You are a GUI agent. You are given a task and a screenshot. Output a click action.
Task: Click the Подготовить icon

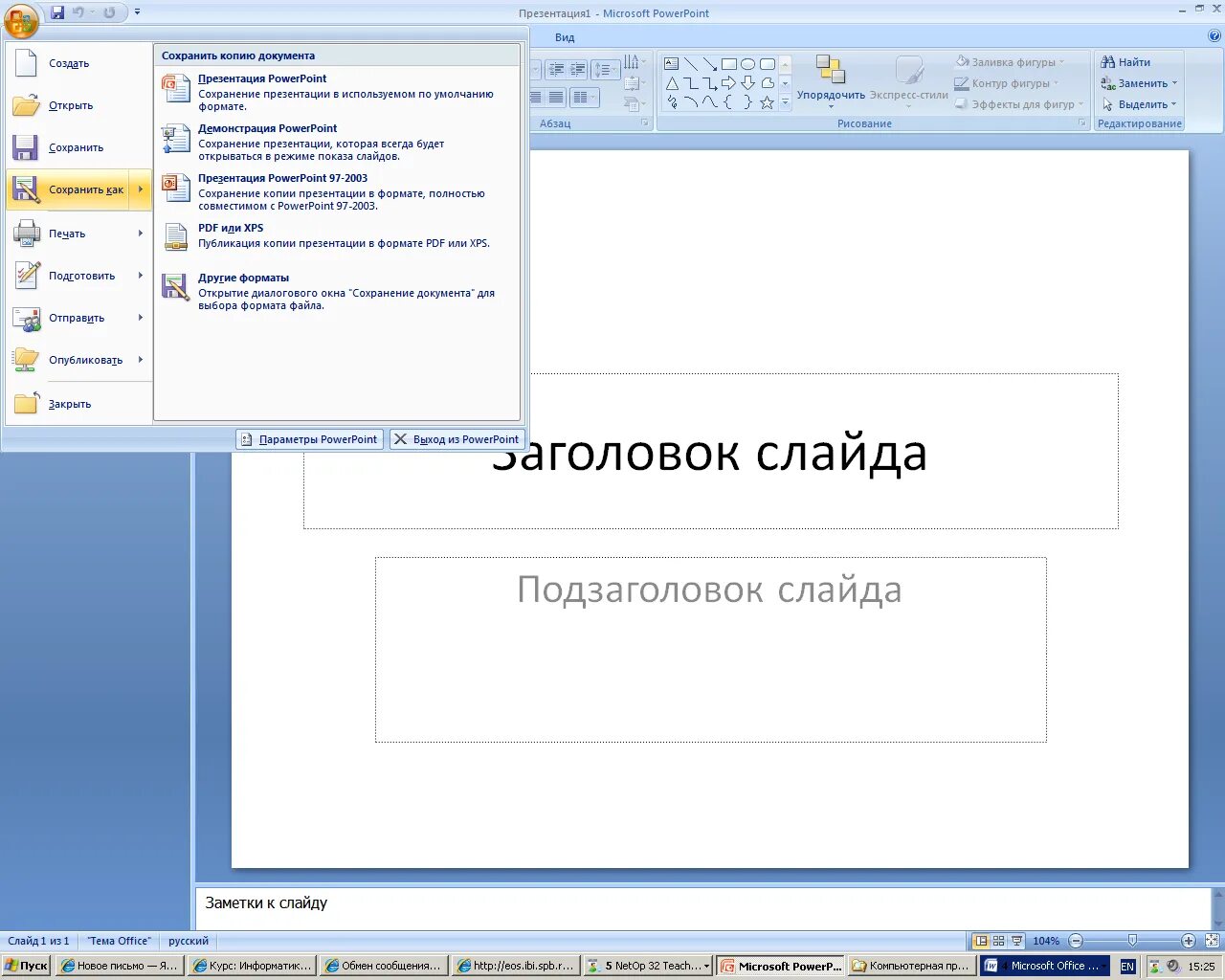click(x=27, y=276)
